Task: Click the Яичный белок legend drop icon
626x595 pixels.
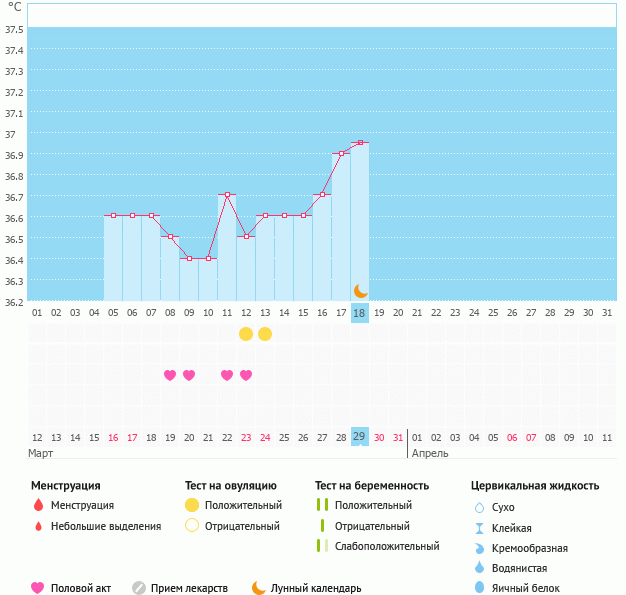Action: [479, 588]
